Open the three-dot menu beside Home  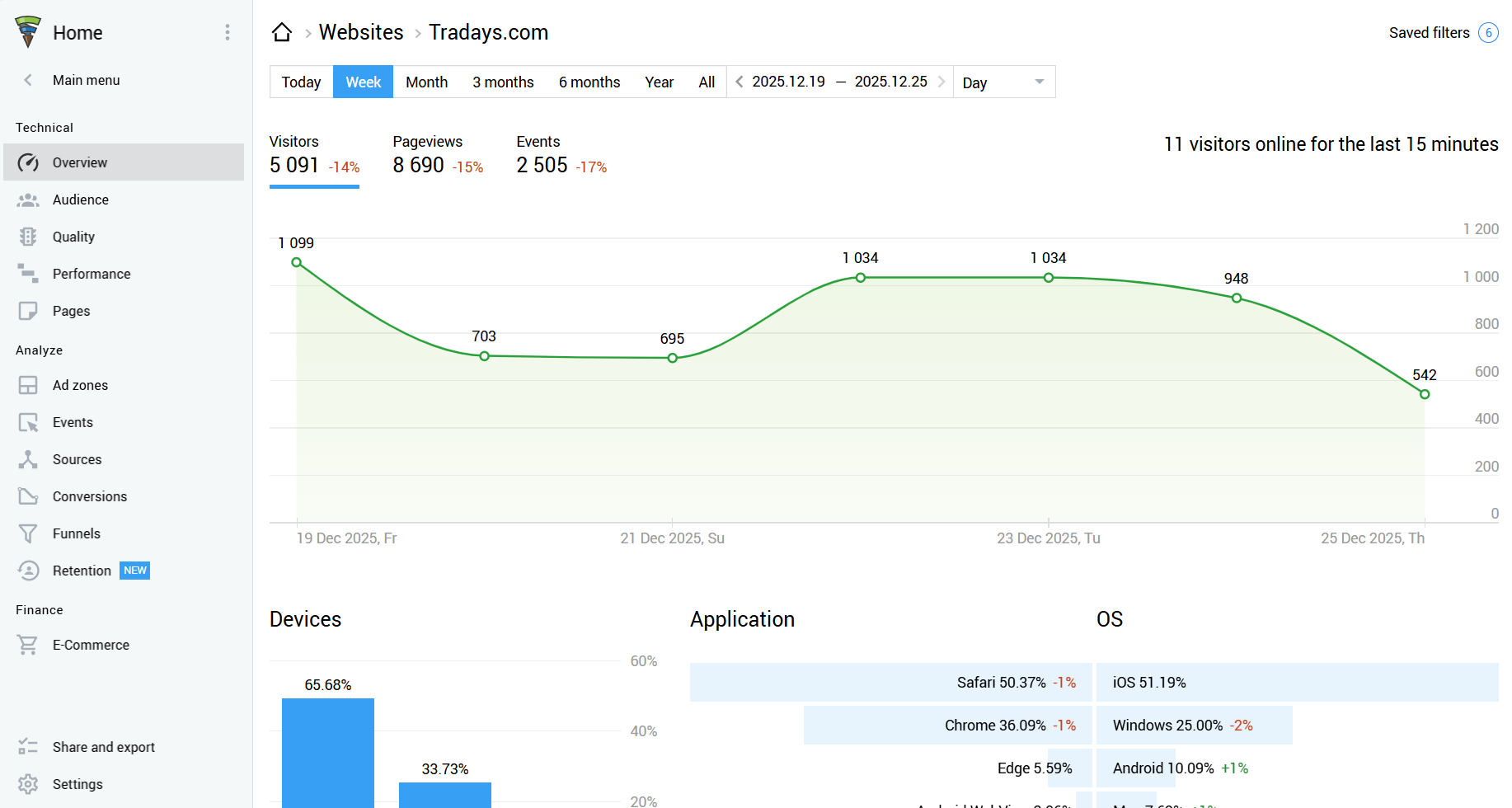[228, 32]
